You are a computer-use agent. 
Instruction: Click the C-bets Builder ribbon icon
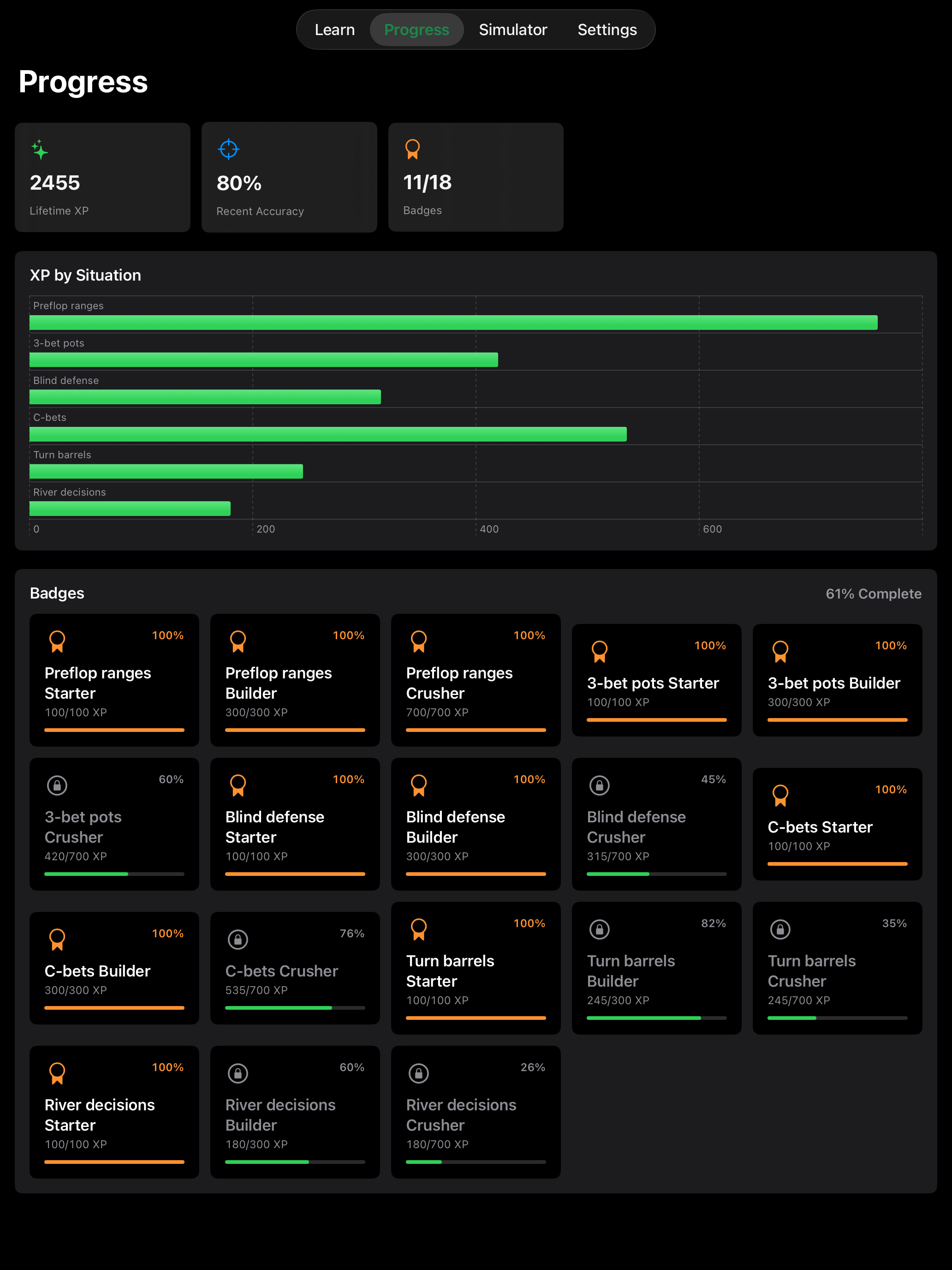57,940
